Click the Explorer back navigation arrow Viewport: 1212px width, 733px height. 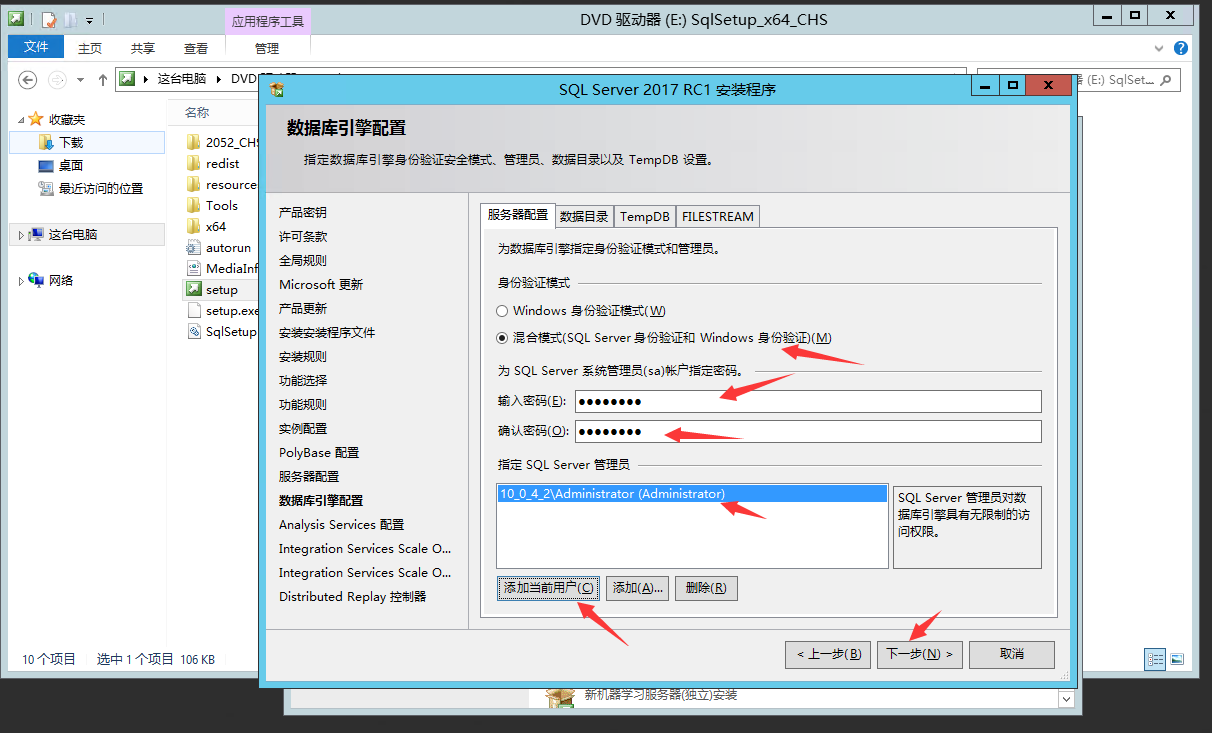[27, 79]
